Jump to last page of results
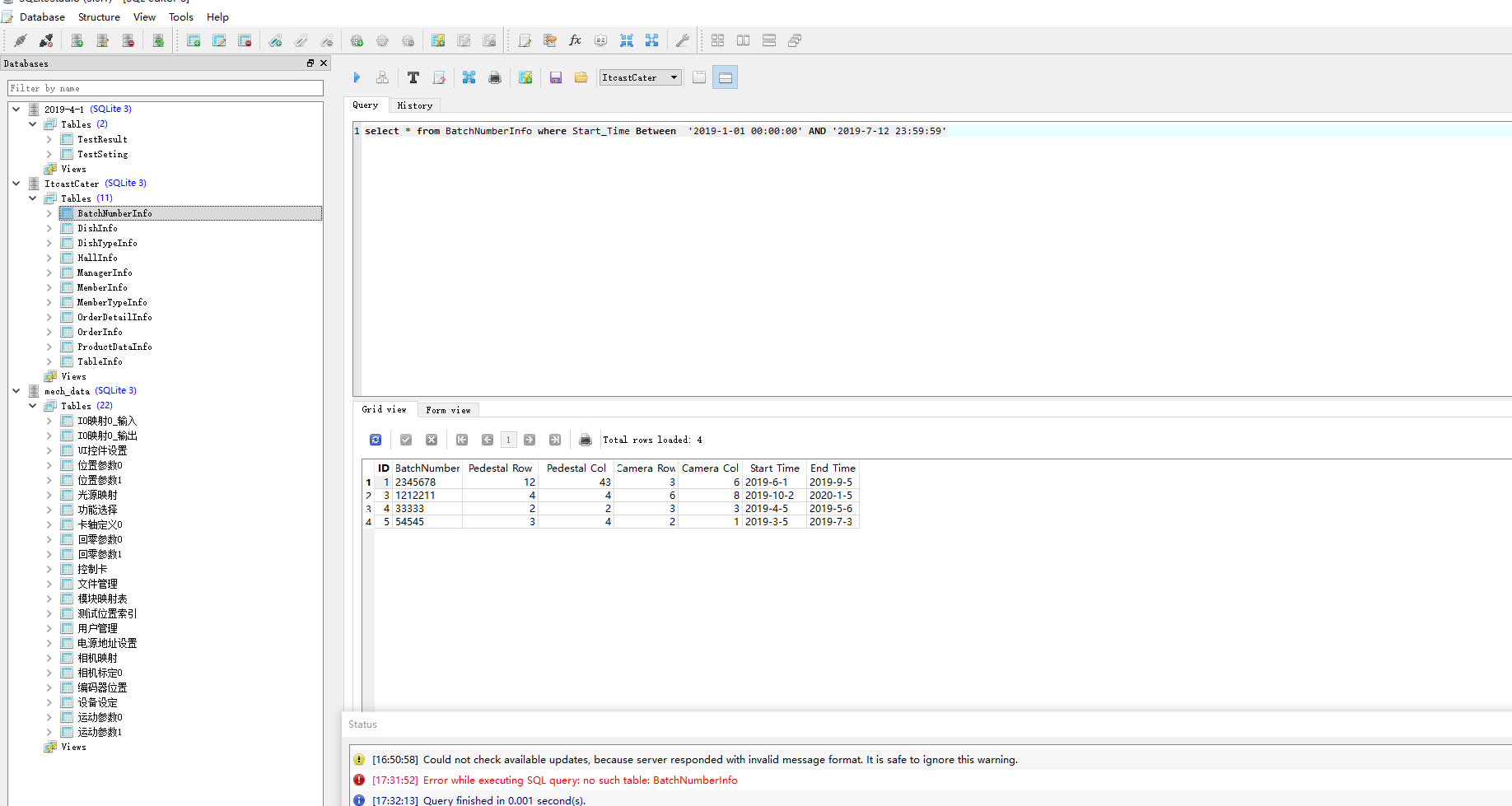The image size is (1512, 806). [555, 440]
